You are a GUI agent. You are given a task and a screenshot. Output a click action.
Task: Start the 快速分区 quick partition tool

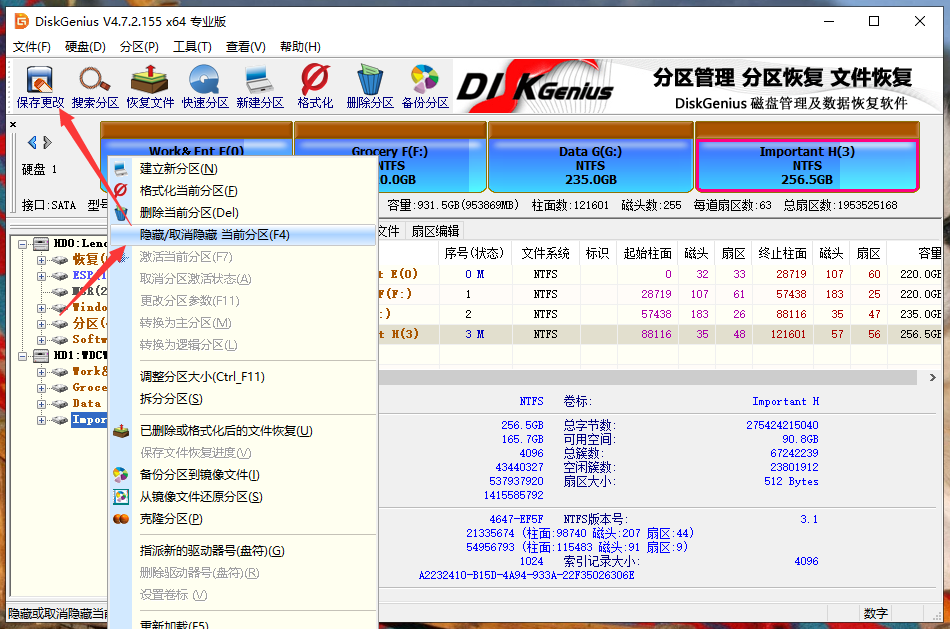click(x=205, y=87)
